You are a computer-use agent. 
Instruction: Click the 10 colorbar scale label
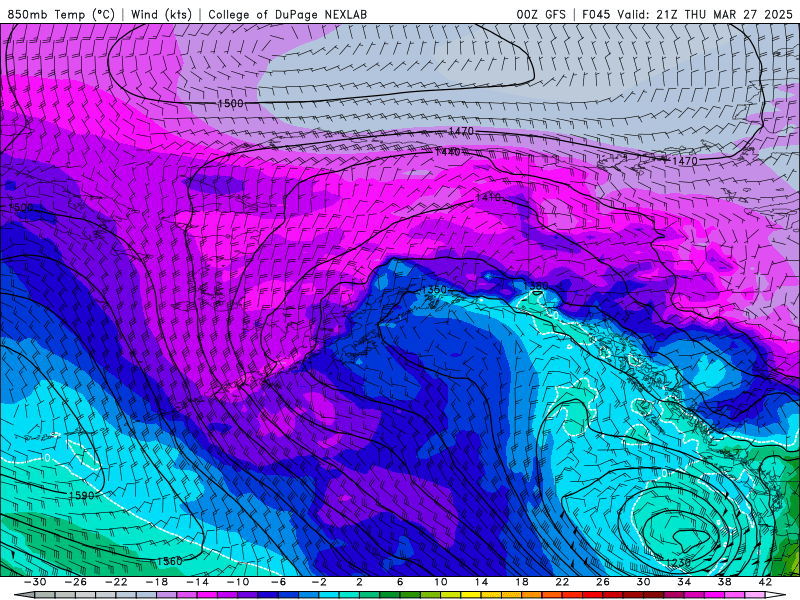click(440, 582)
